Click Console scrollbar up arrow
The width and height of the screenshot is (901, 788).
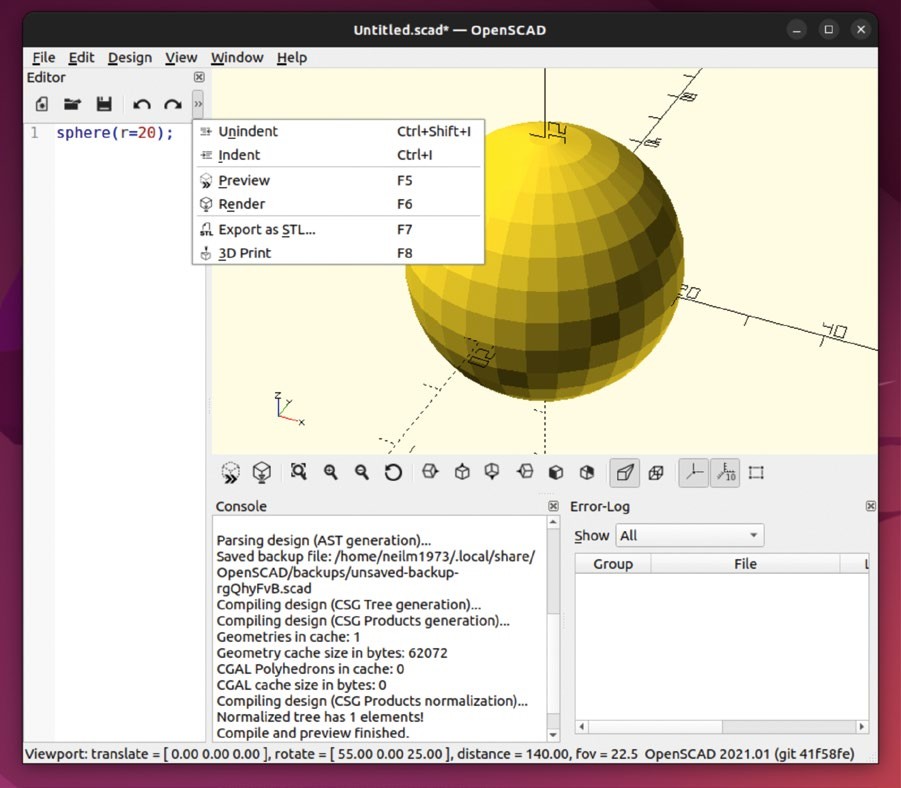pos(553,522)
